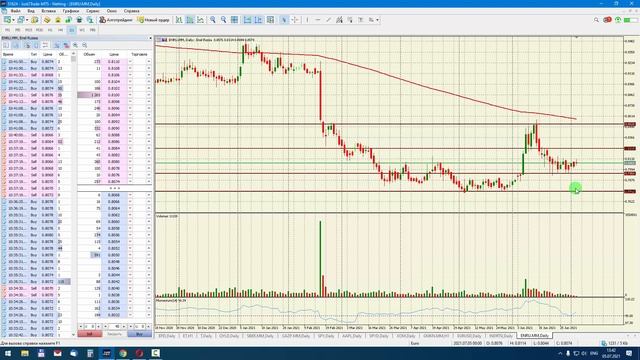Select the horizontal line drawing tool
The width and height of the screenshot is (640, 360).
(x=318, y=20)
